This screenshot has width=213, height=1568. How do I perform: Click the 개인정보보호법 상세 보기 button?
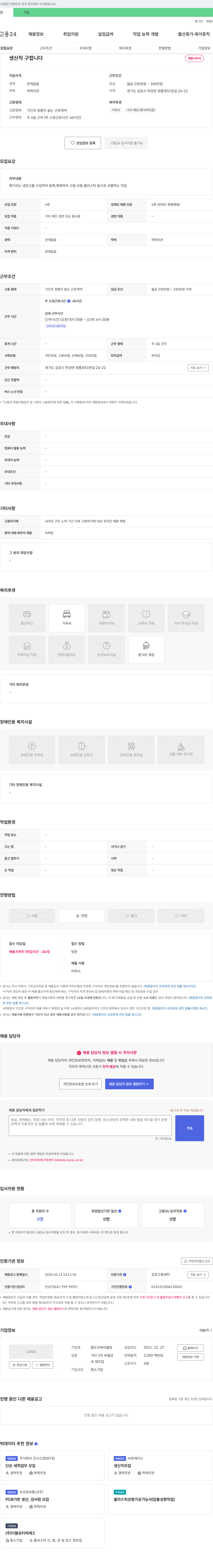[x=80, y=1084]
